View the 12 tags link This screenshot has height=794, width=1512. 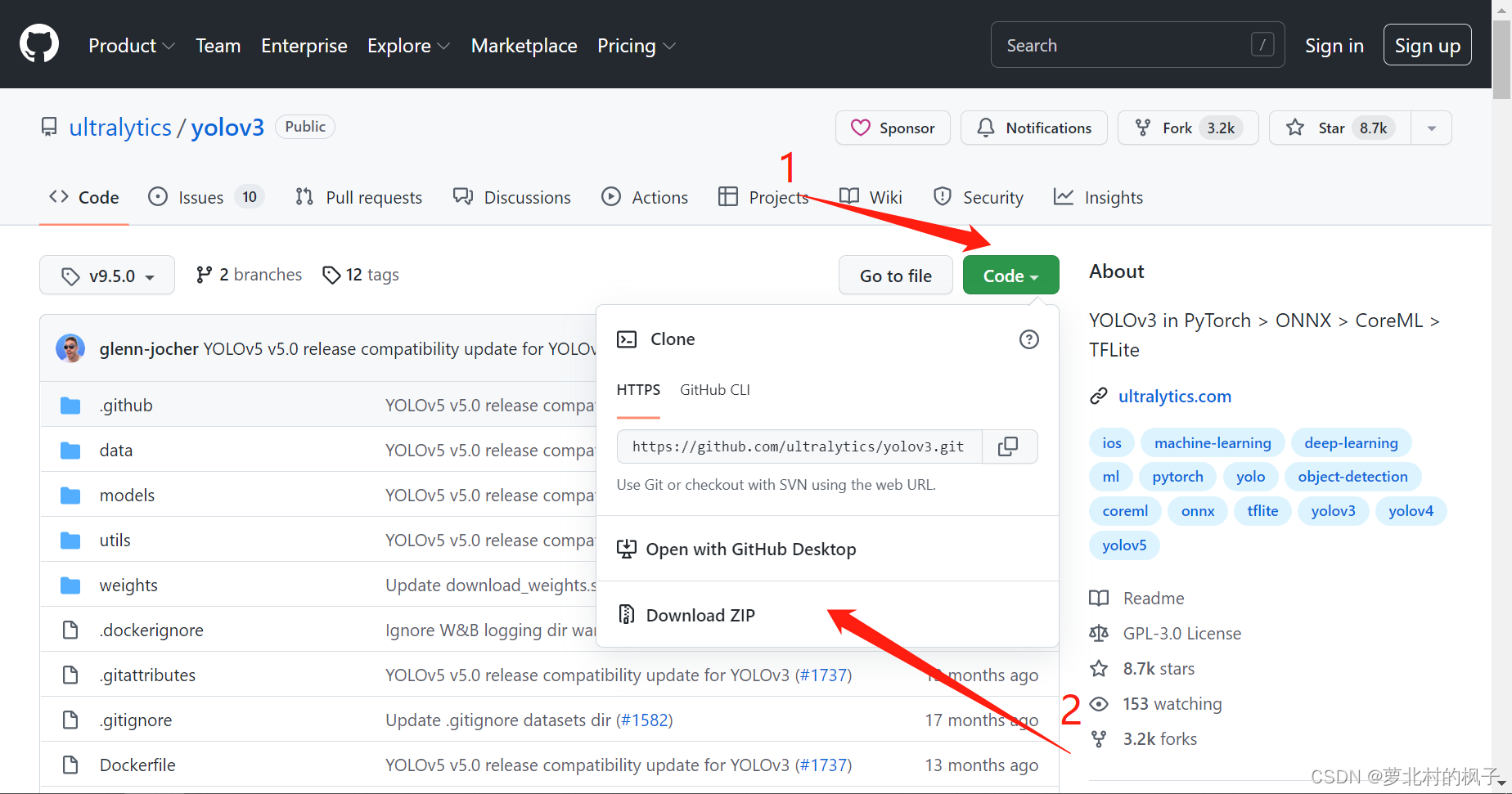tap(361, 275)
